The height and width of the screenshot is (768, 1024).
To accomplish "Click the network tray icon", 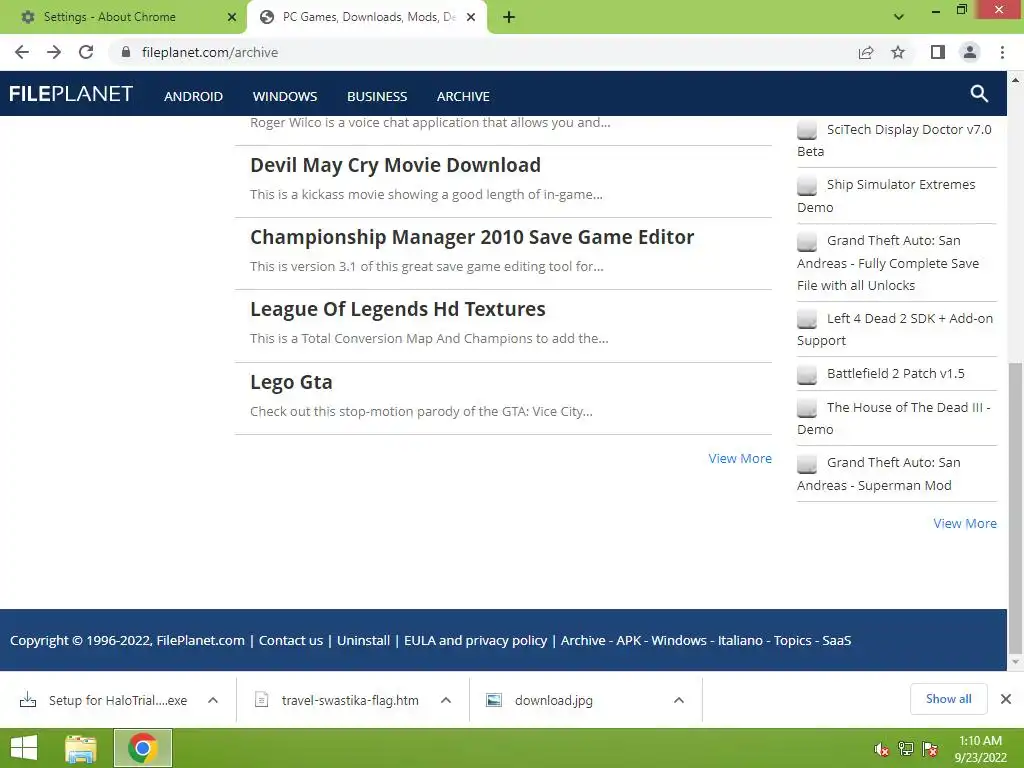I will (x=906, y=749).
